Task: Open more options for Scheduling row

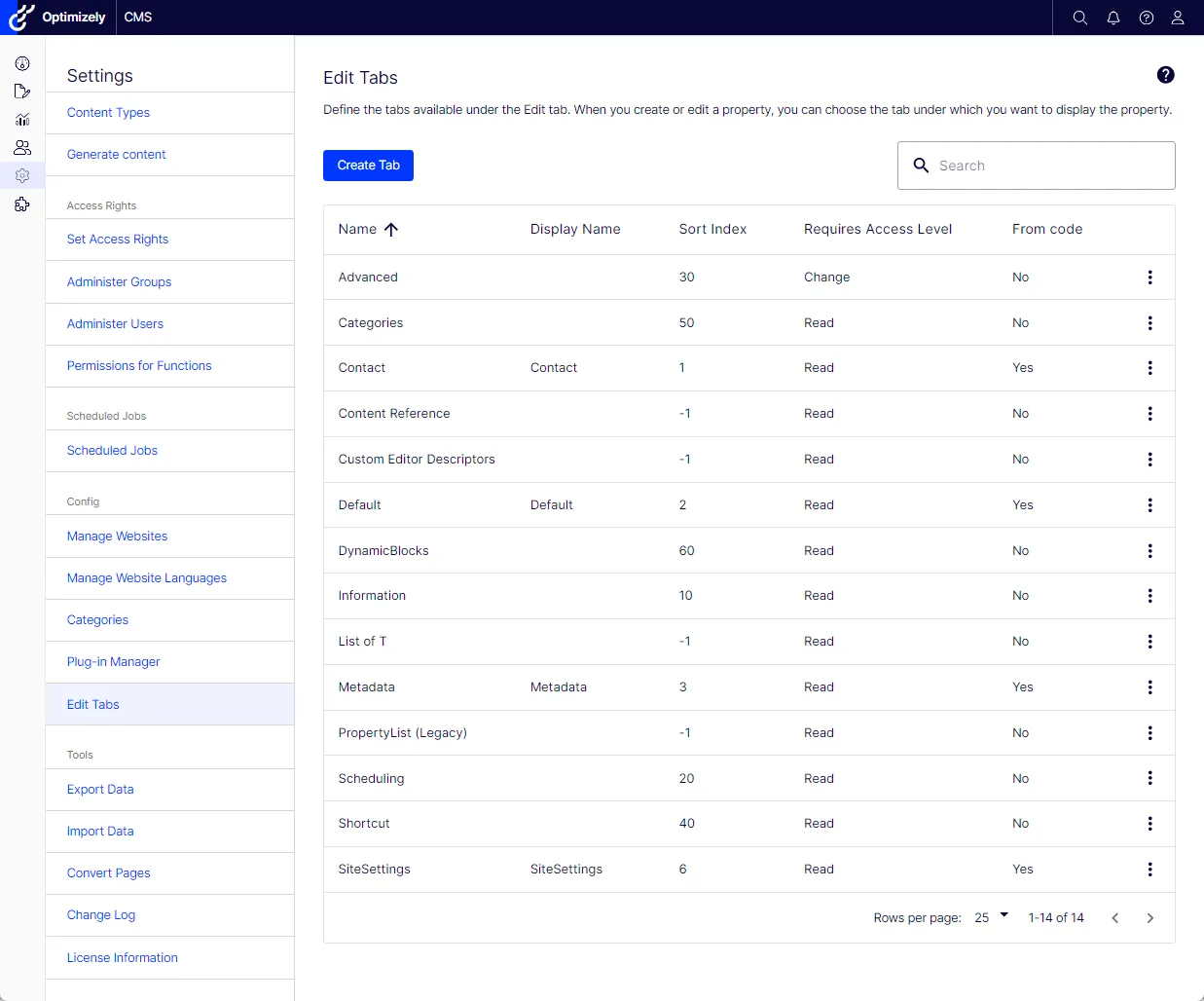Action: (x=1150, y=779)
